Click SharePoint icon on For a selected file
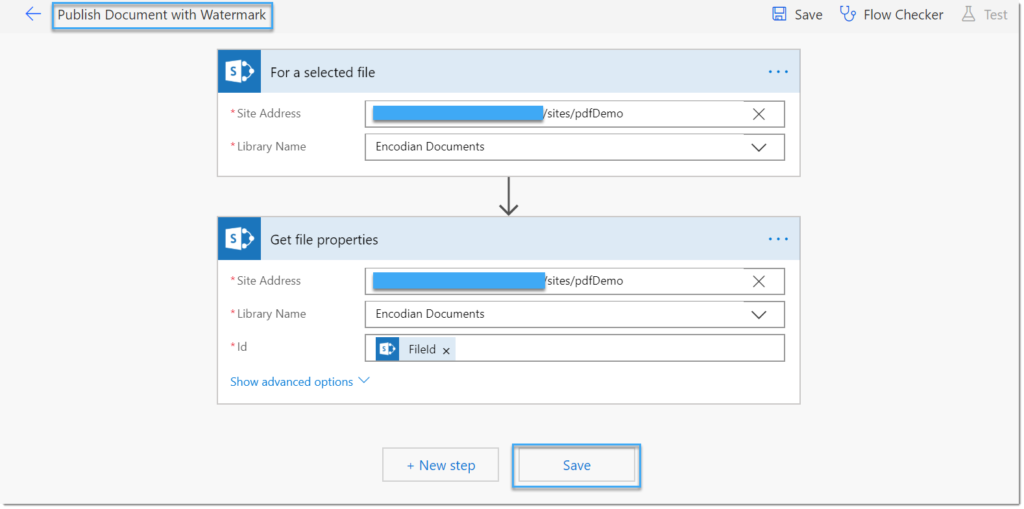This screenshot has height=509, width=1024. pos(239,72)
